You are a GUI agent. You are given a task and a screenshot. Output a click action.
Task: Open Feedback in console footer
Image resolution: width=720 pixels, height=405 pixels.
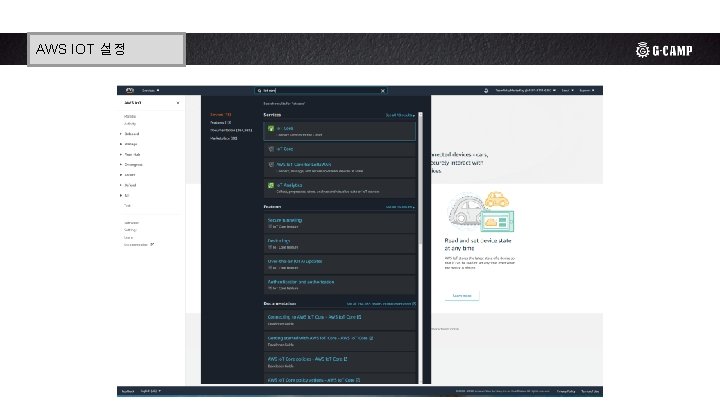128,391
